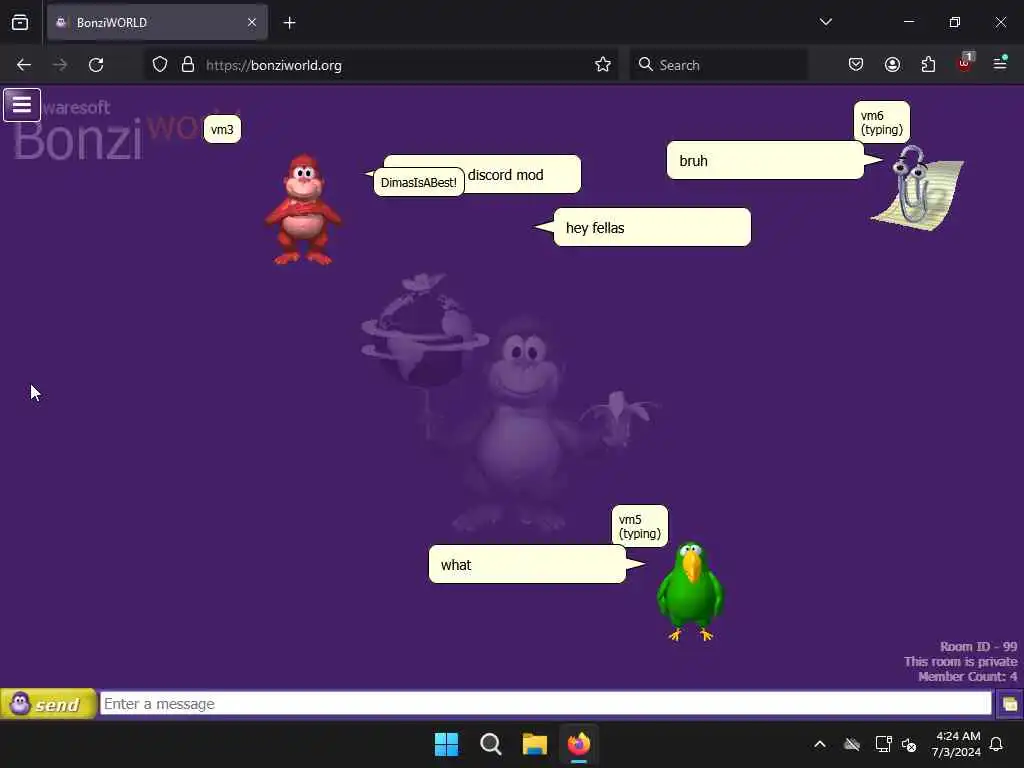
Task: Click the vm5 (typing) name tag
Action: click(x=639, y=526)
